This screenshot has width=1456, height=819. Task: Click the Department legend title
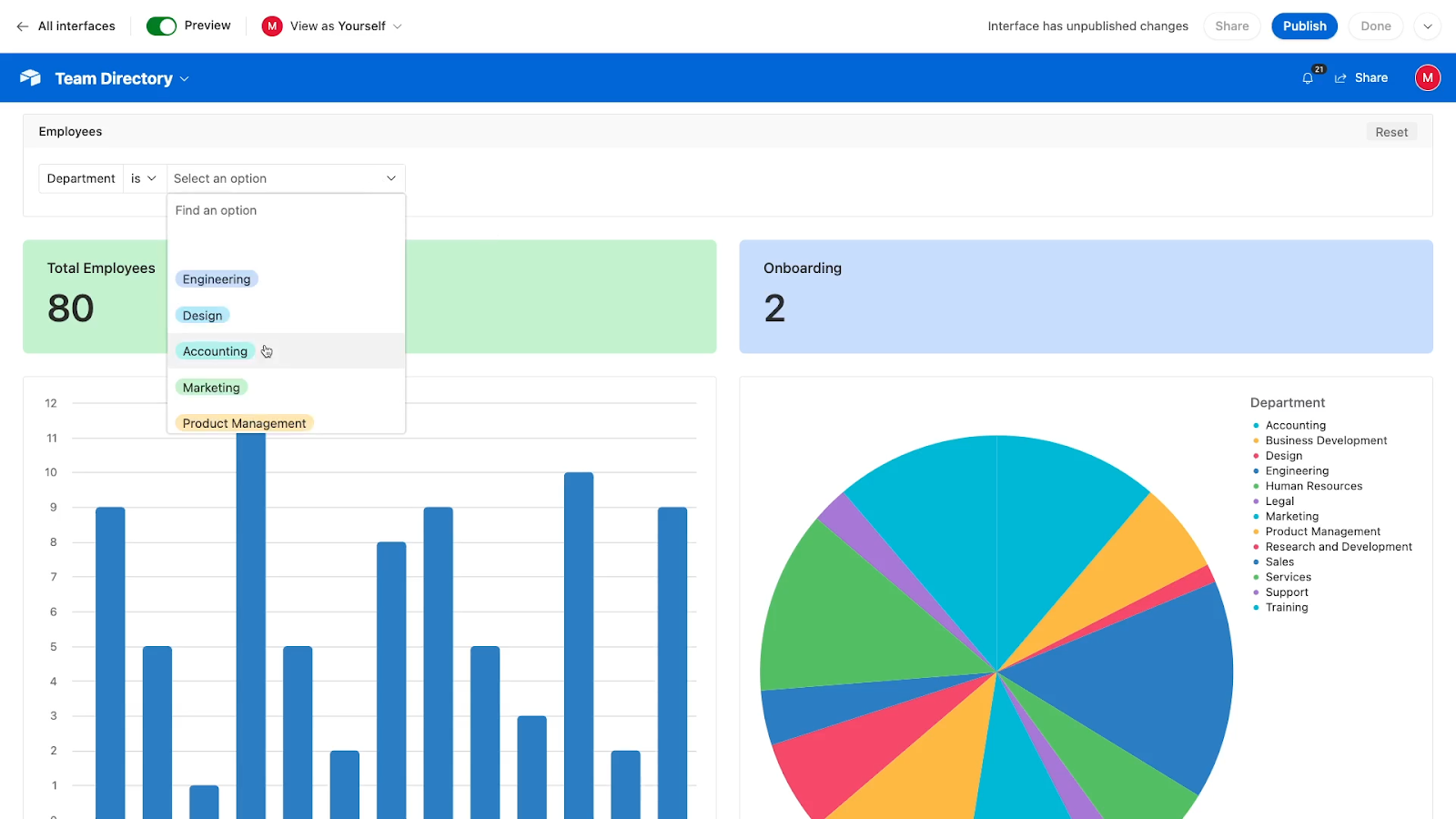point(1287,402)
